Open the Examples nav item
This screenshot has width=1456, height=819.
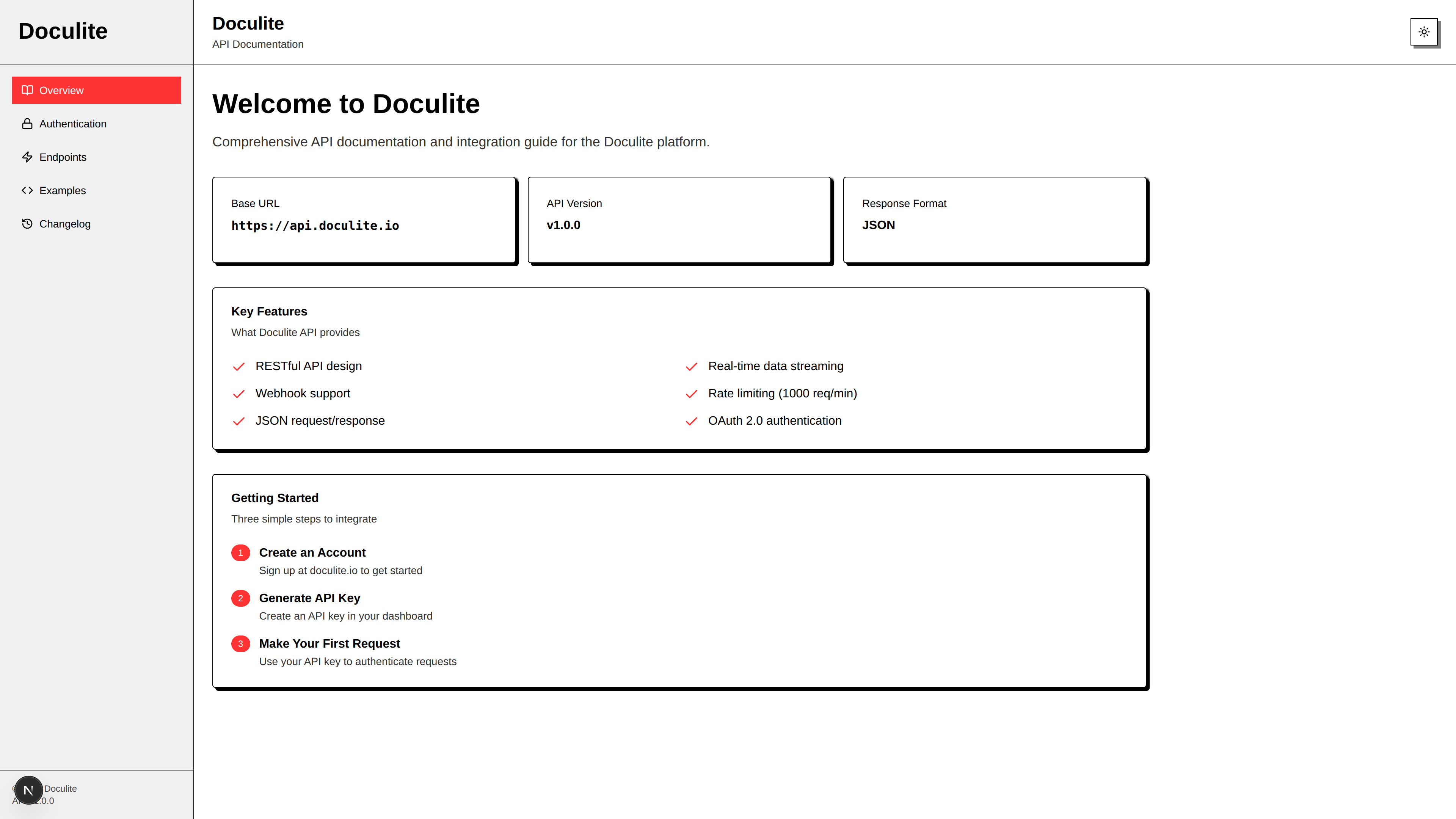click(62, 190)
